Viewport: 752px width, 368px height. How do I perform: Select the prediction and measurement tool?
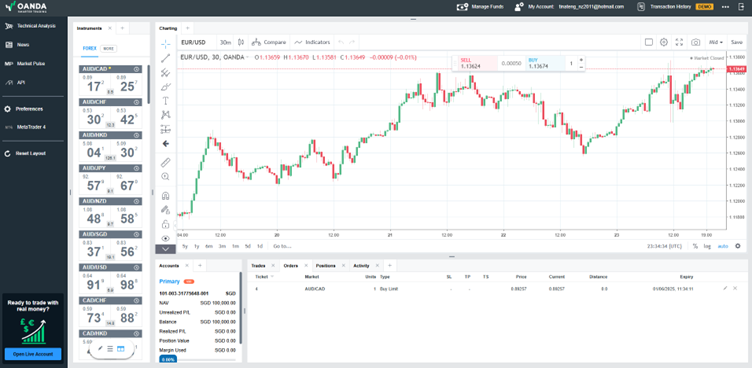pos(165,129)
